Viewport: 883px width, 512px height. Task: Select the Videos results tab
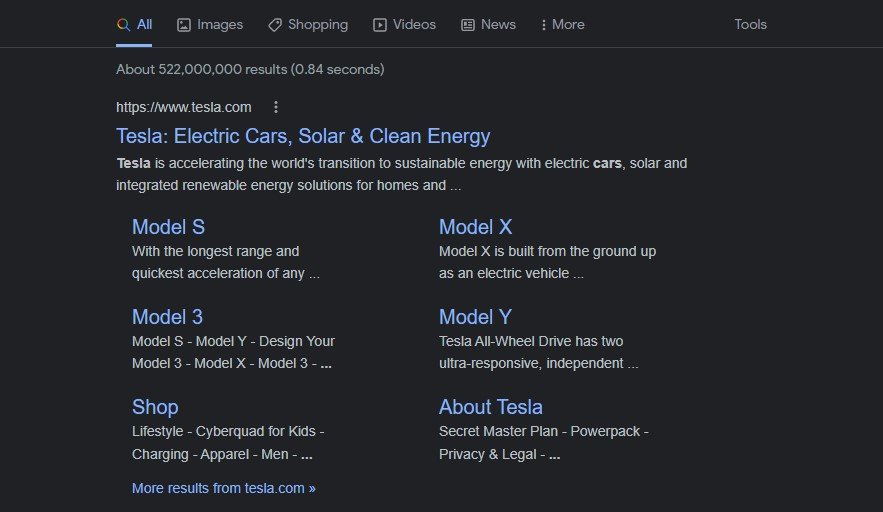404,25
